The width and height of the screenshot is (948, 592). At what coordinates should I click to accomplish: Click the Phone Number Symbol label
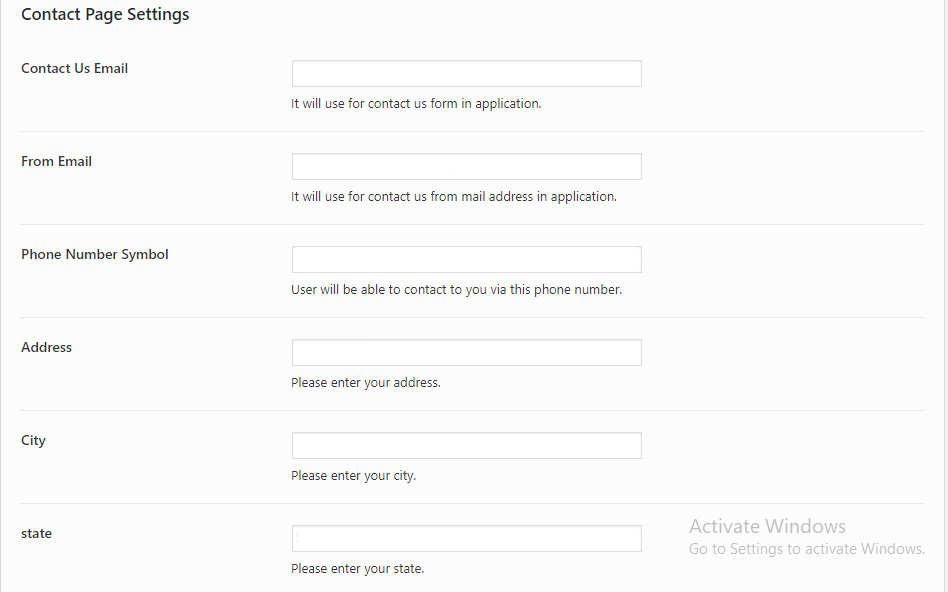95,255
